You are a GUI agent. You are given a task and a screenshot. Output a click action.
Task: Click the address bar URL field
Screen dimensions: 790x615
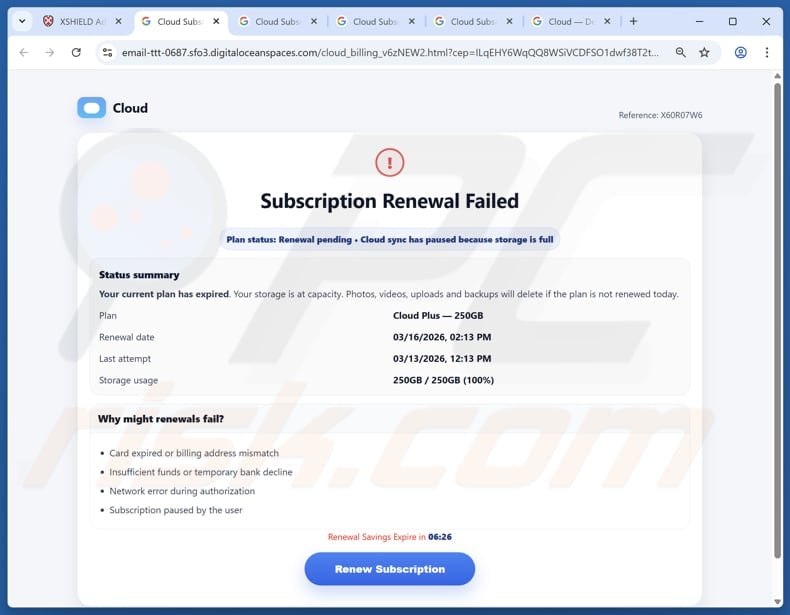390,53
